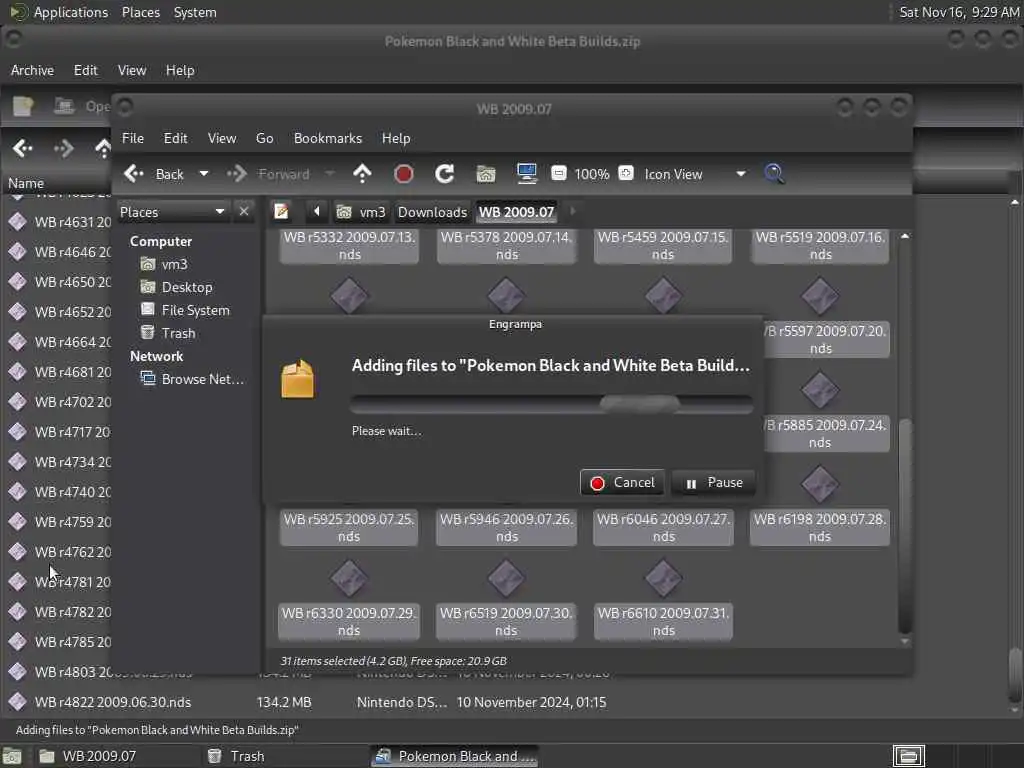Click the Search magnifier icon
Viewport: 1024px width, 768px height.
click(774, 174)
